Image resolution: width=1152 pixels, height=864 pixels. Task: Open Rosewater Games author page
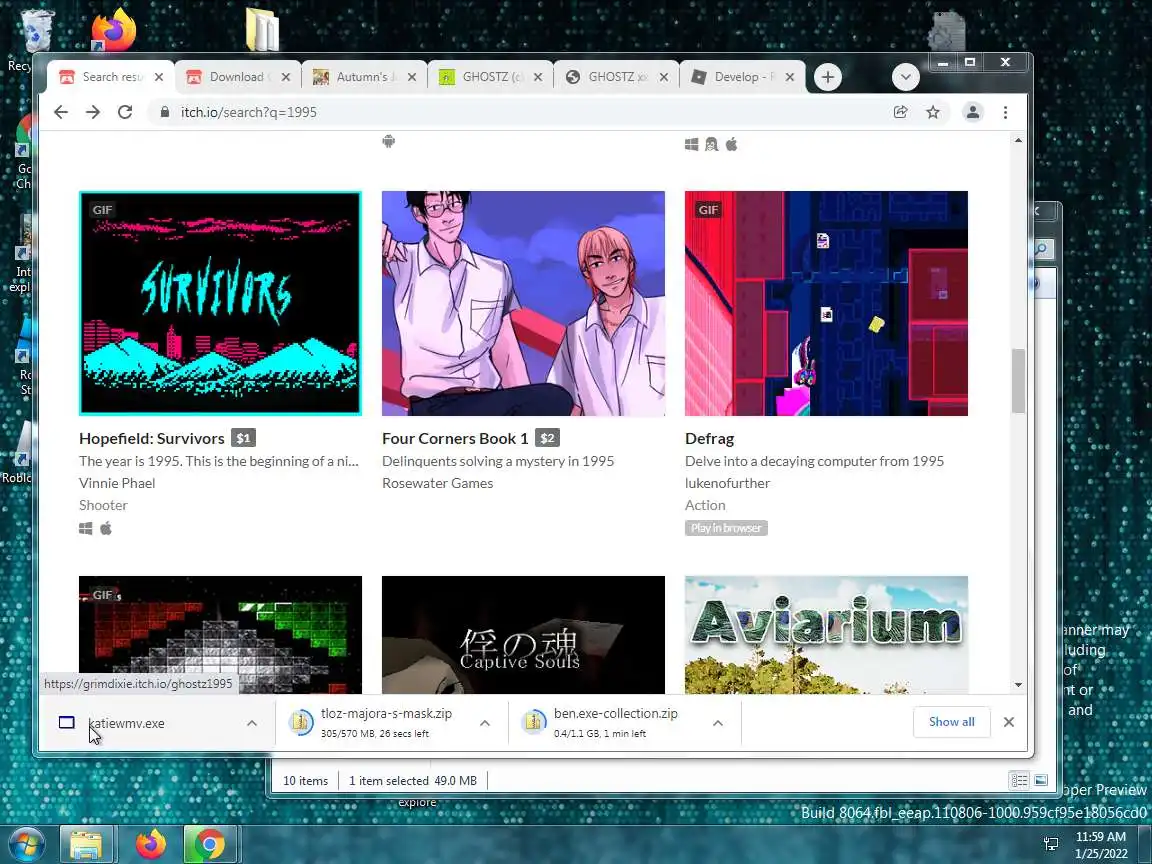pos(437,483)
